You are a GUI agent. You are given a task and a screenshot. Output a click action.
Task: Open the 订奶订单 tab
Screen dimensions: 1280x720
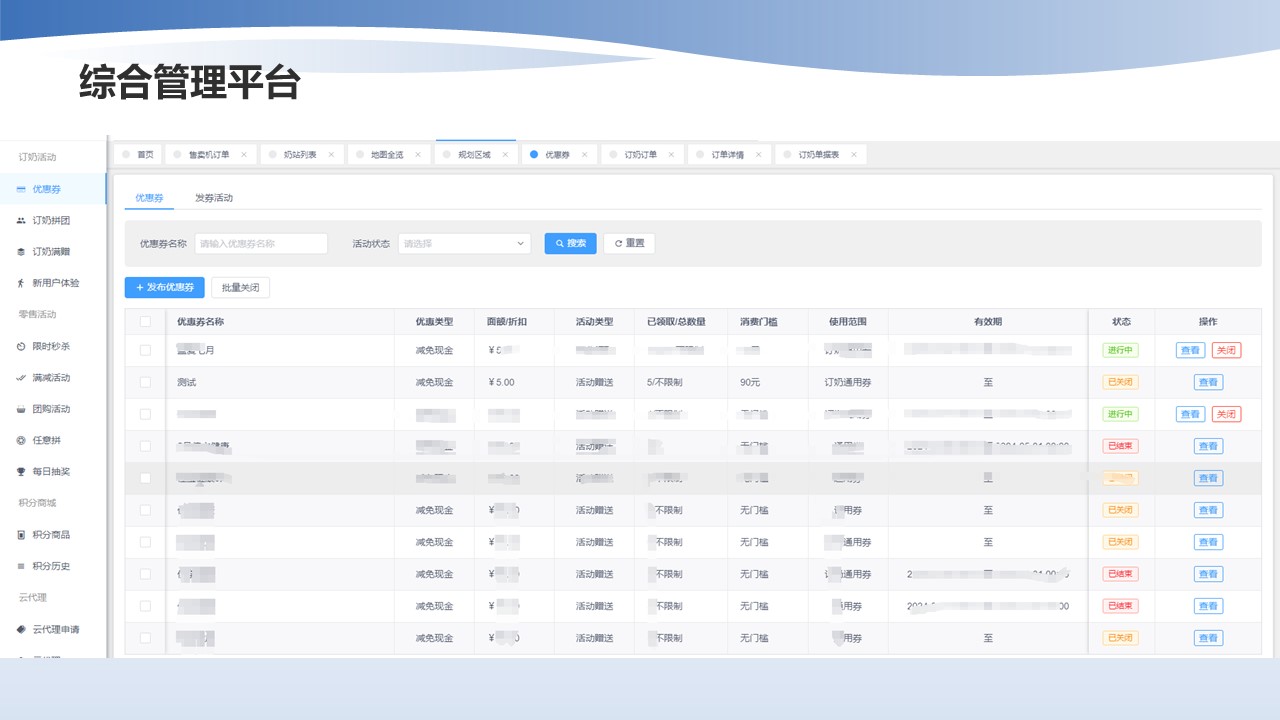click(x=641, y=155)
